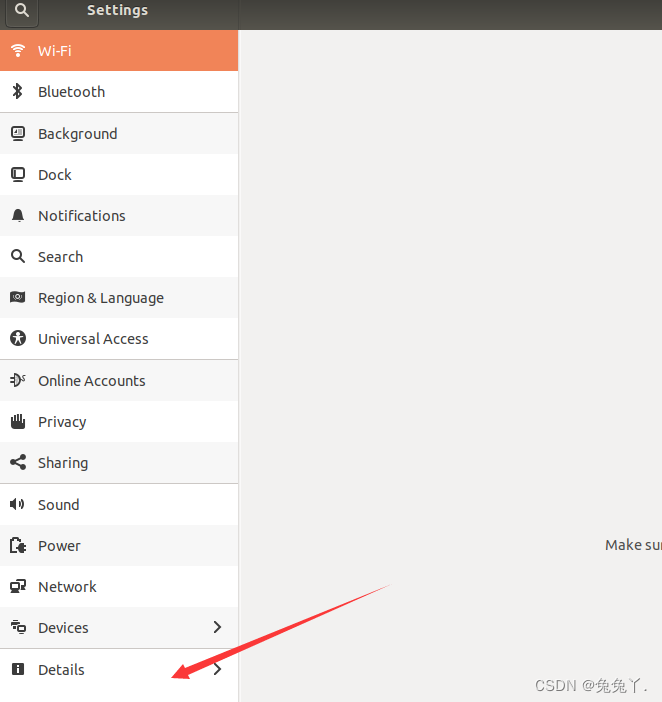Open the Sharing entry
This screenshot has width=662, height=702.
(119, 462)
